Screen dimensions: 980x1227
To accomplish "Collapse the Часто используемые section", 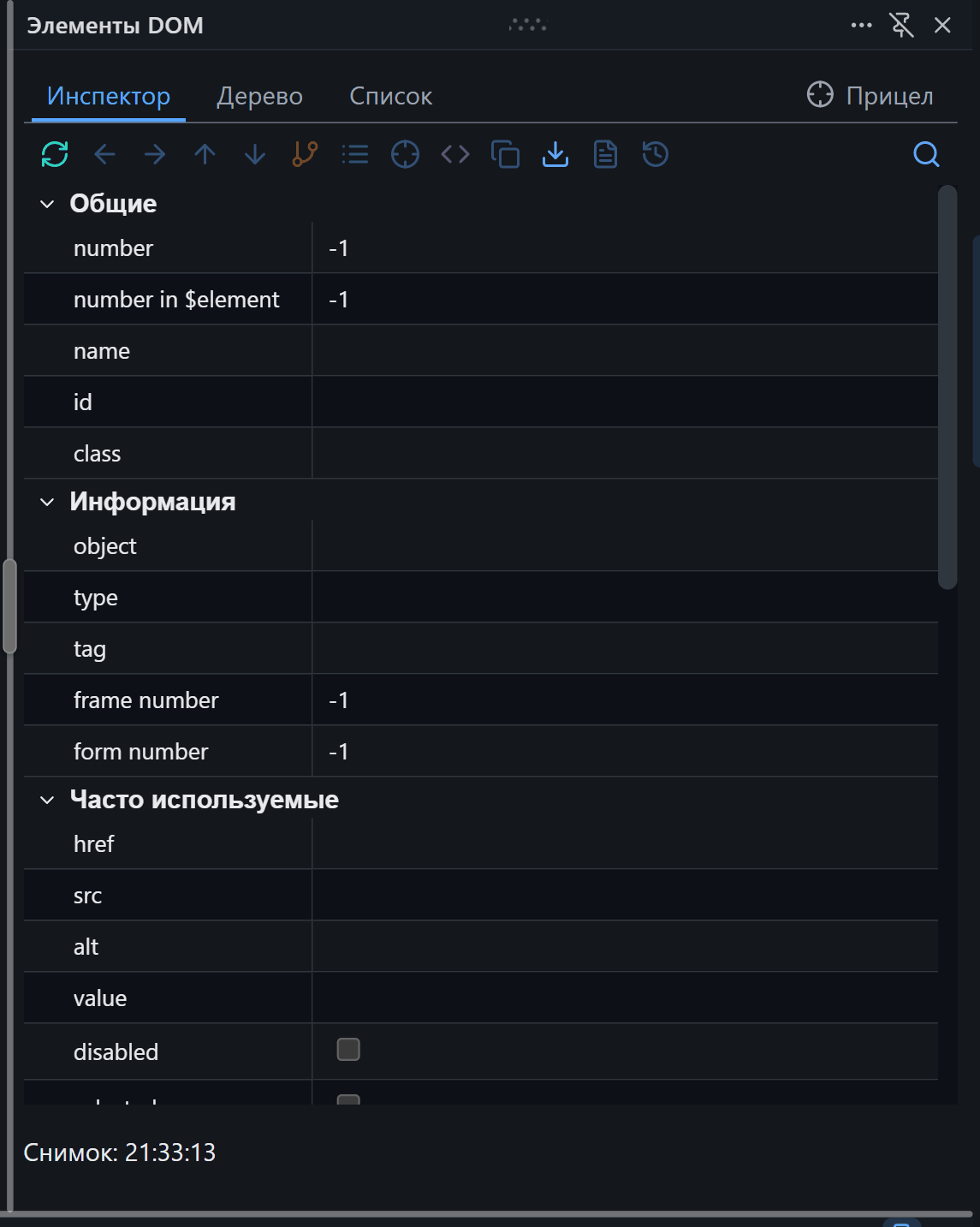I will [47, 800].
